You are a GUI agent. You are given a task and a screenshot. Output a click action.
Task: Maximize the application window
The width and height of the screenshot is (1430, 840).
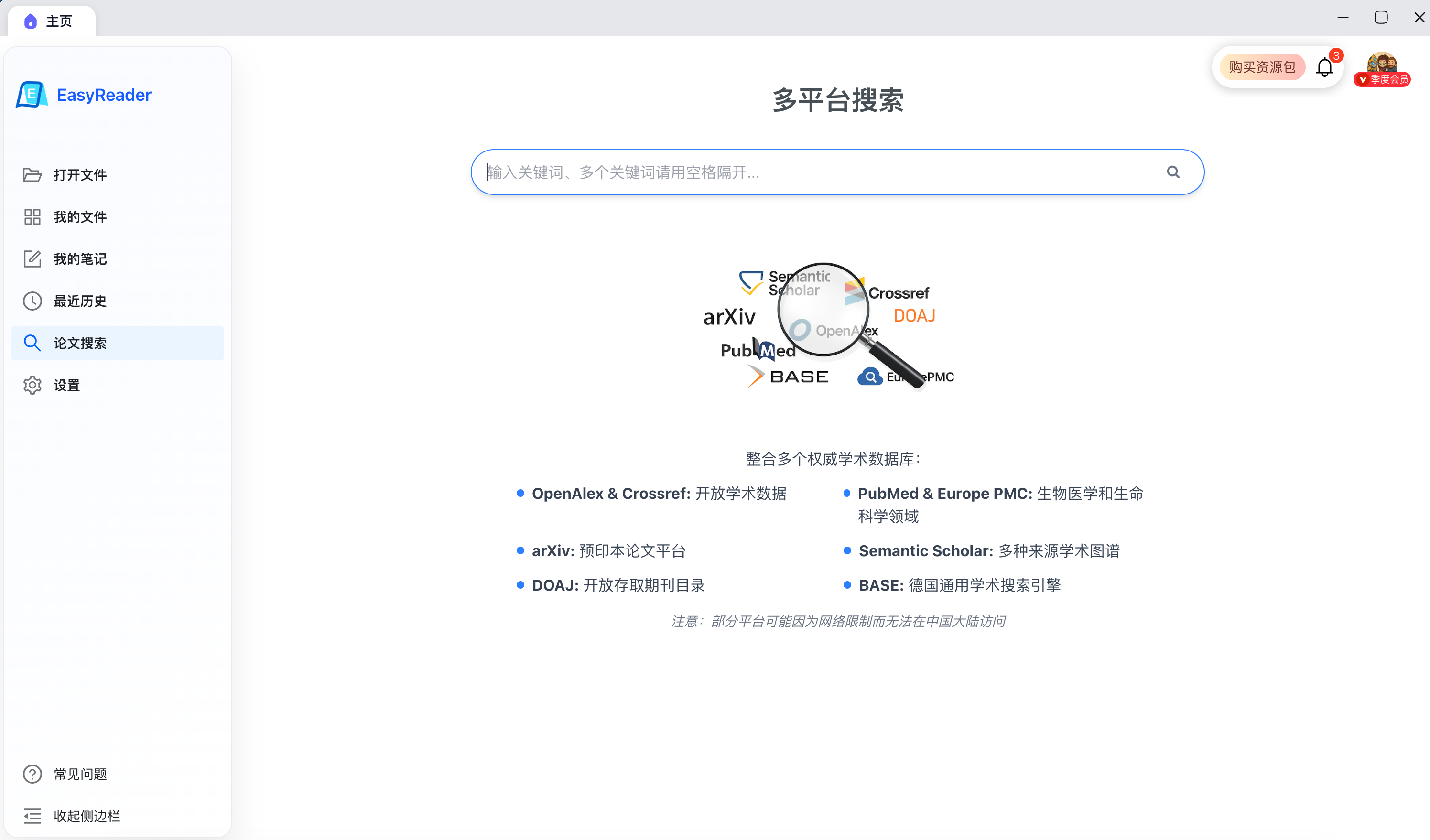click(1381, 17)
